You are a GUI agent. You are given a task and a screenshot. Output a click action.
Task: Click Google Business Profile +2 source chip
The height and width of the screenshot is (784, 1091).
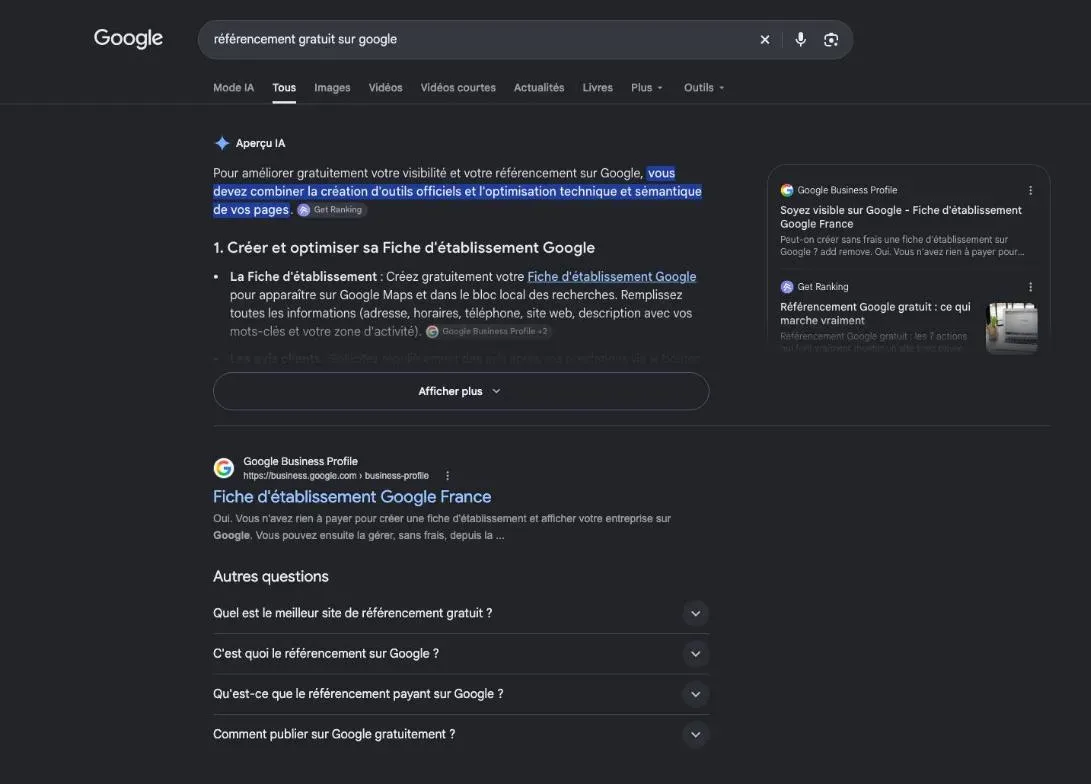[488, 332]
